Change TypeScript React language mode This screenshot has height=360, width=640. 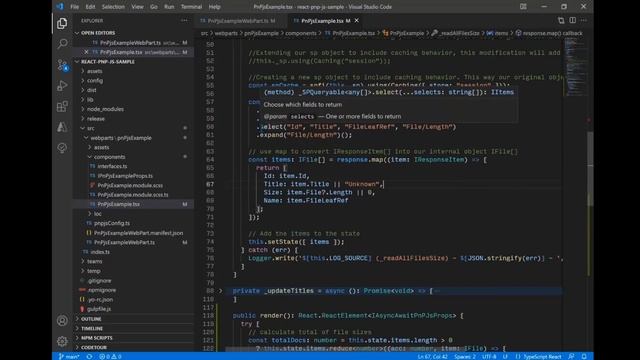point(542,356)
